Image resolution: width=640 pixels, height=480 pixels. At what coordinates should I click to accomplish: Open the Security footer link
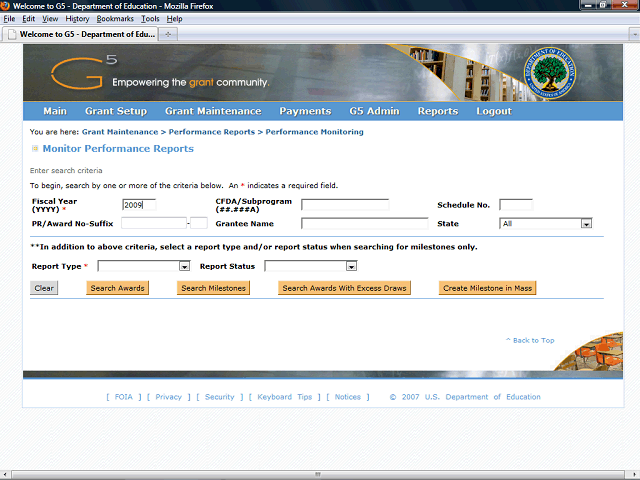220,397
